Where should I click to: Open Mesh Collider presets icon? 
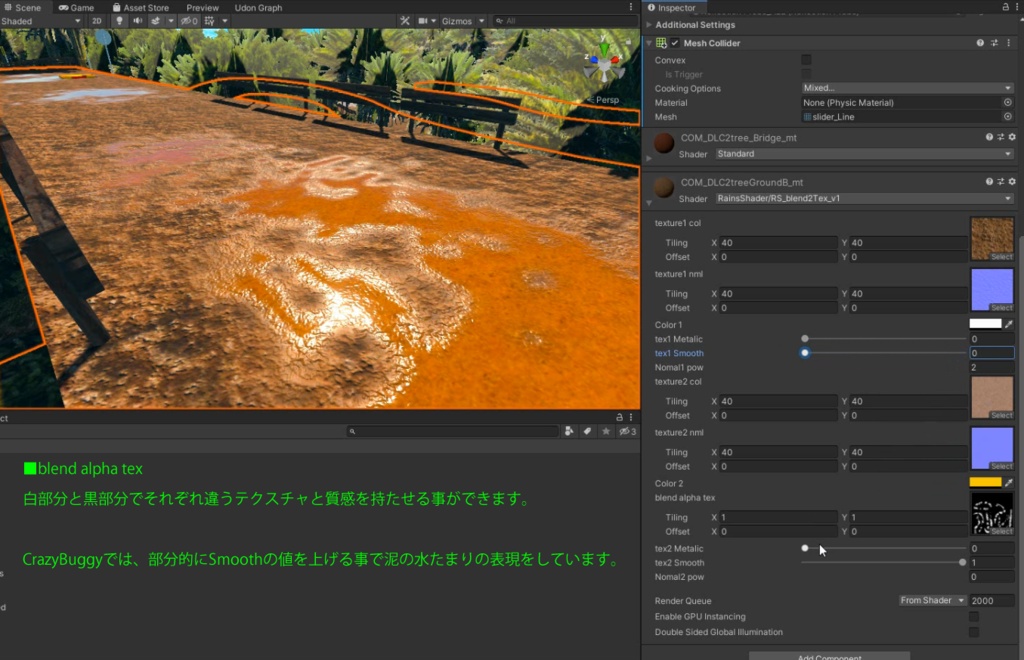click(993, 43)
